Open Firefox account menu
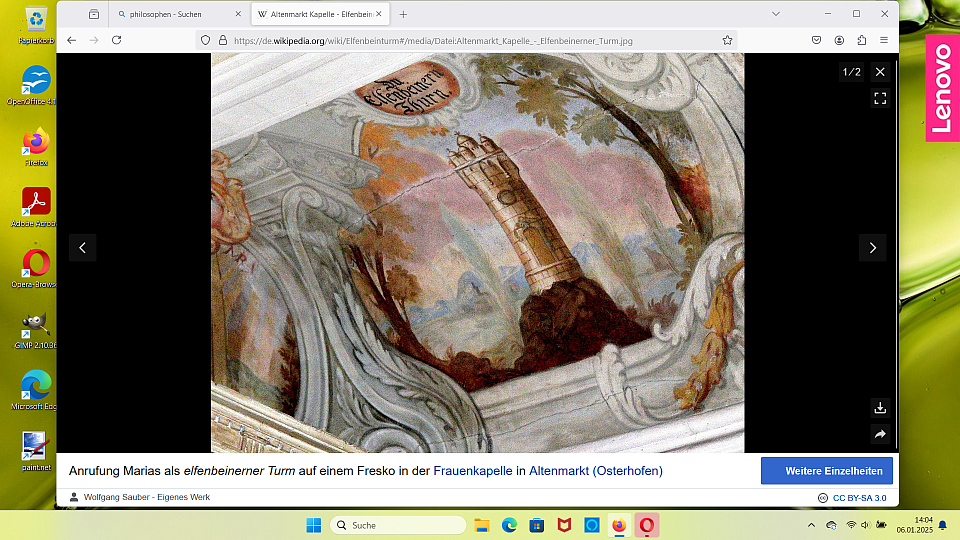The width and height of the screenshot is (960, 540). [839, 40]
